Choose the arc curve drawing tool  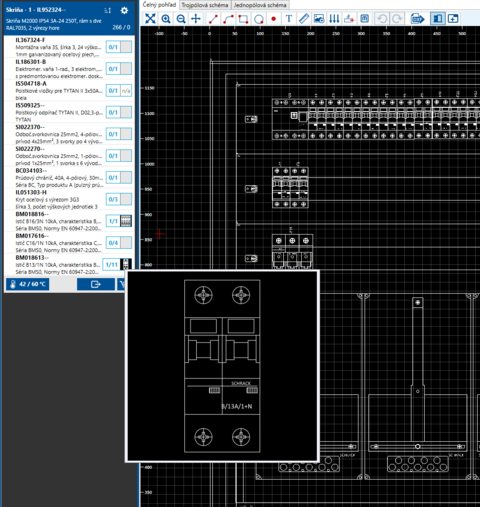[228, 19]
